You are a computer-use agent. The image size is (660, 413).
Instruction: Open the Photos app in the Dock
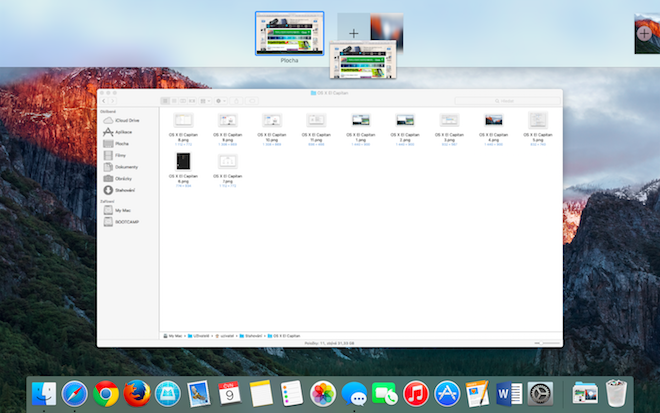(x=322, y=394)
